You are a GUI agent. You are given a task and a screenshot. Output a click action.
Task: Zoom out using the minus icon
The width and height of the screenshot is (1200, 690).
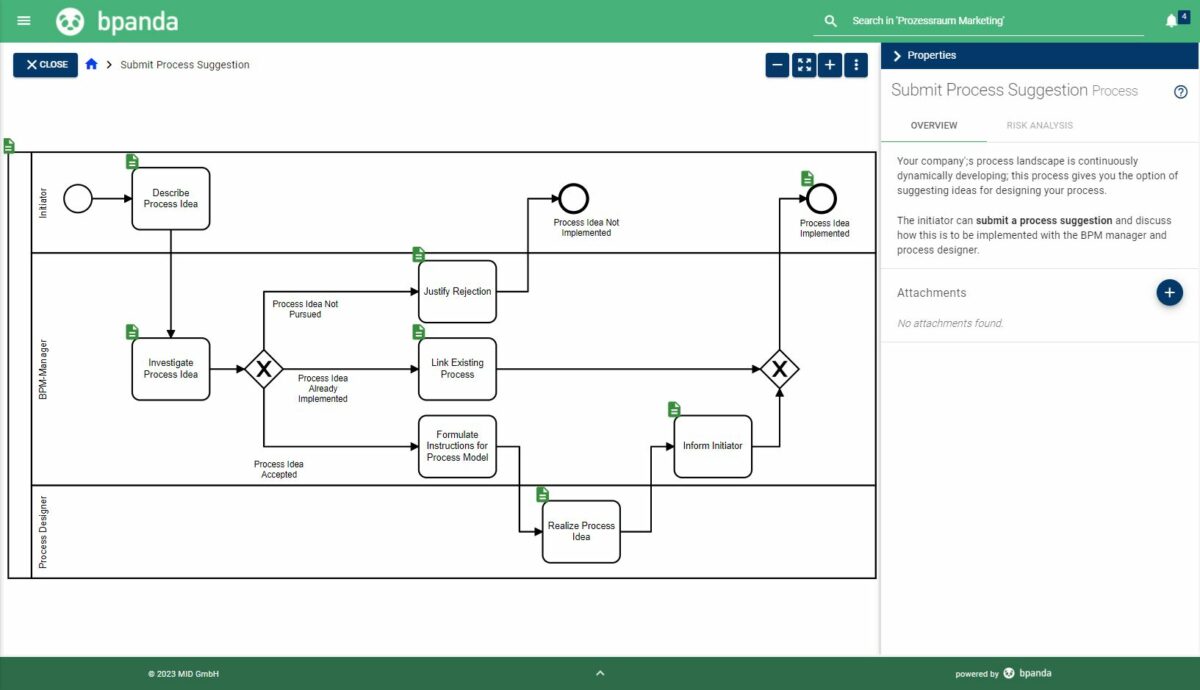[x=777, y=64]
